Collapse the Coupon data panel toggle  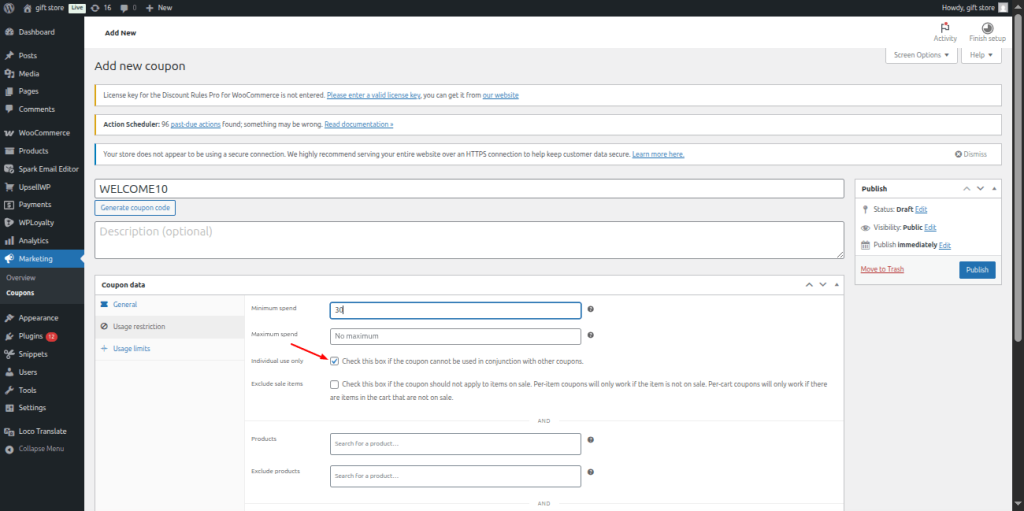pos(837,284)
